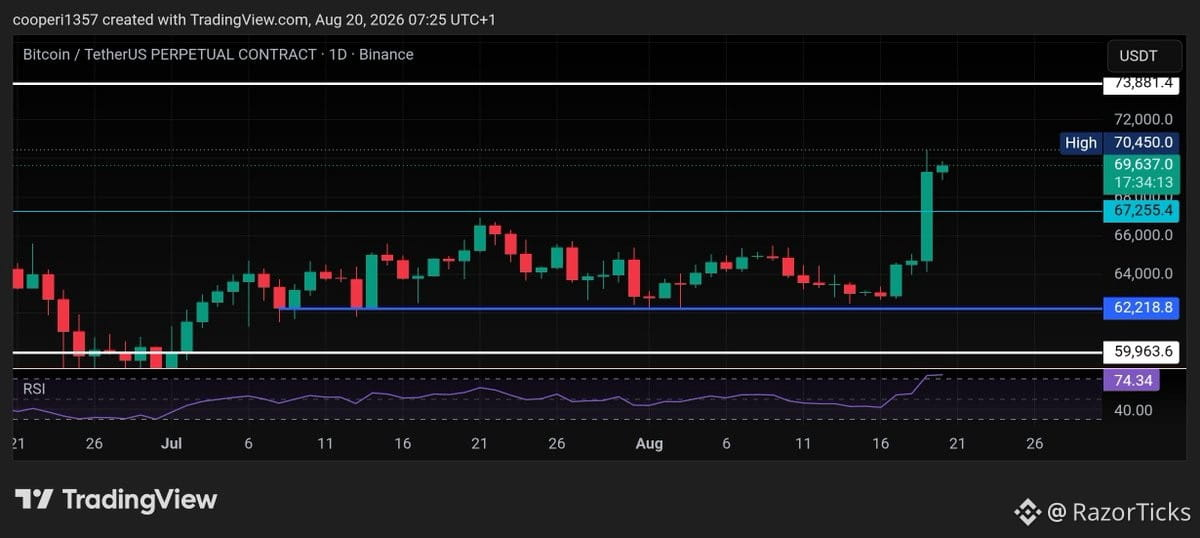Click the 66,000.0 price axis label

click(x=1141, y=235)
